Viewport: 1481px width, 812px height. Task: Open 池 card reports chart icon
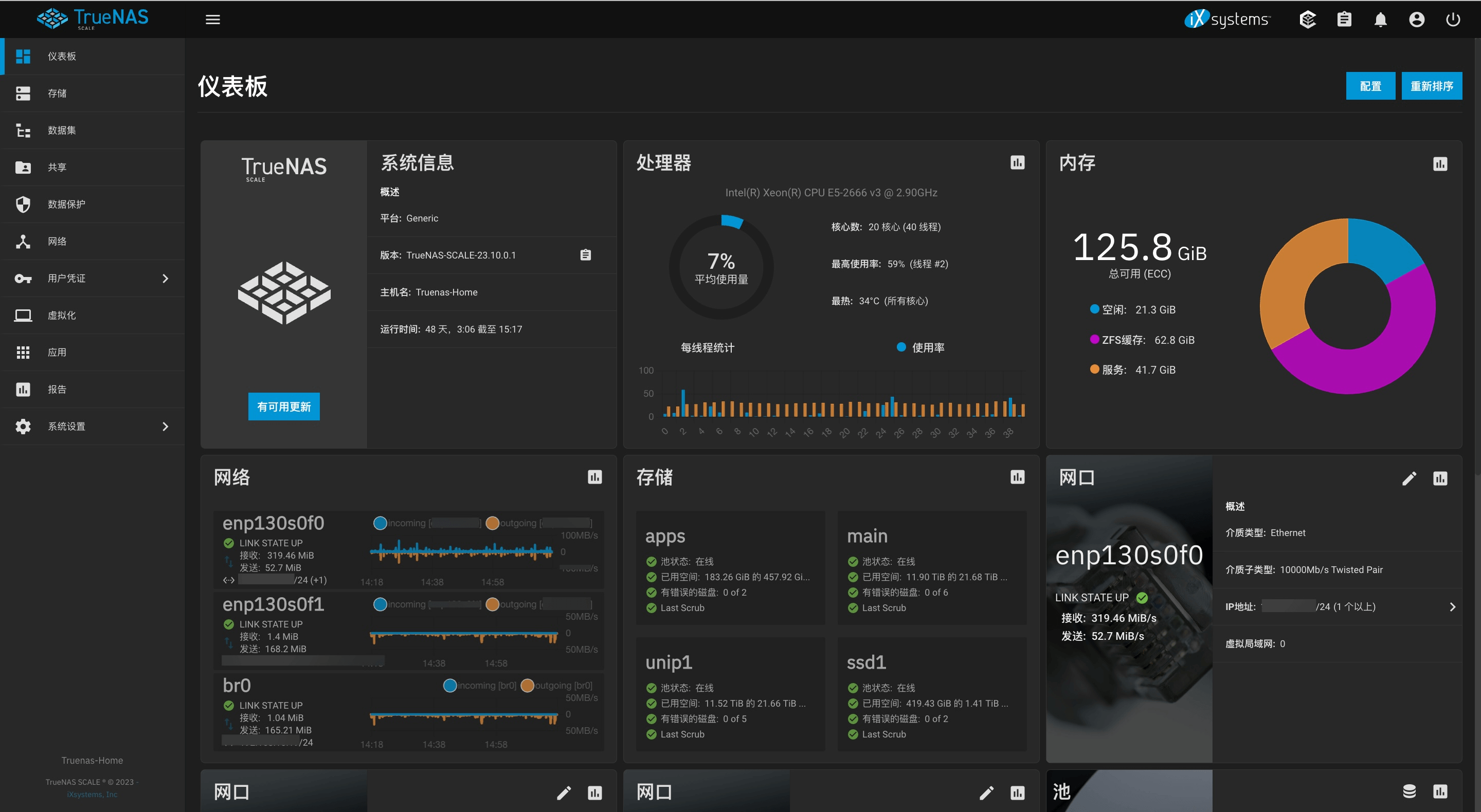(1440, 792)
